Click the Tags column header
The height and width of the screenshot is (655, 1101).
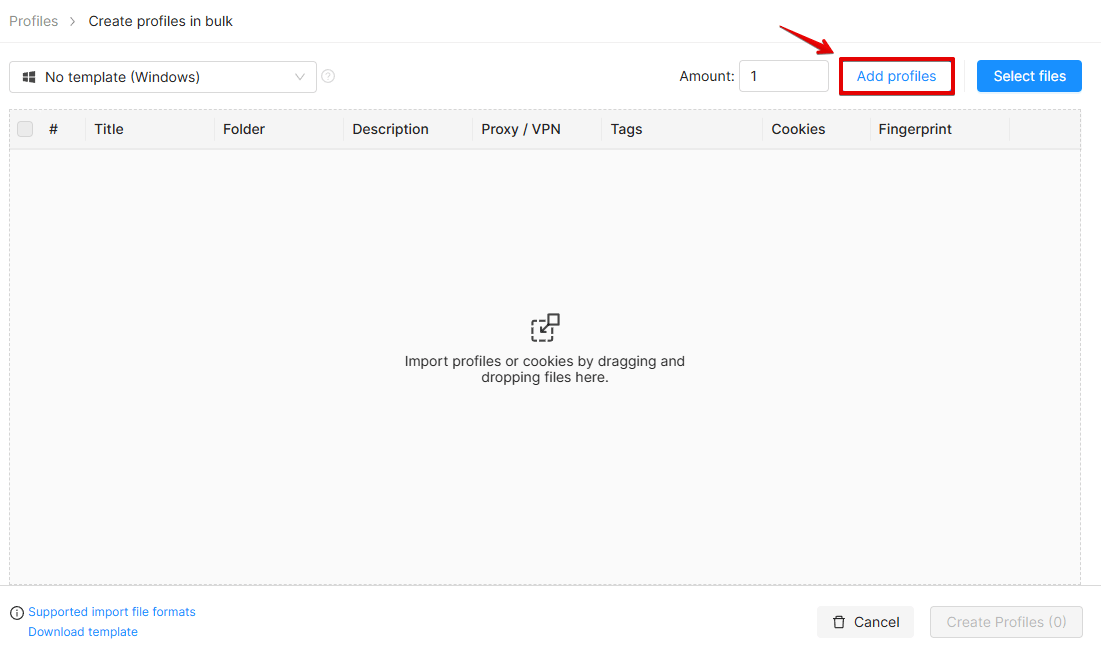pyautogui.click(x=626, y=129)
